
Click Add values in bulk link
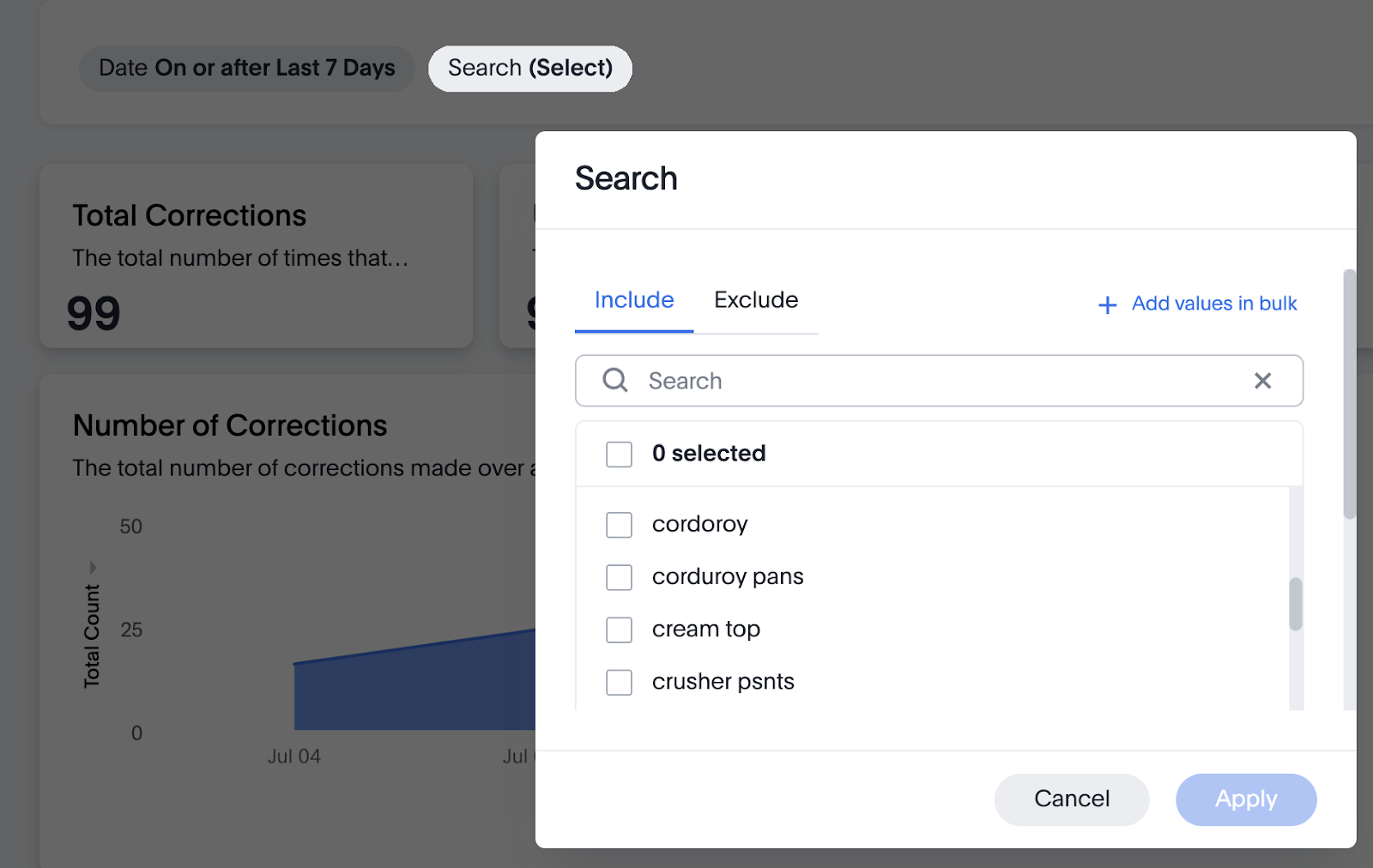1214,304
